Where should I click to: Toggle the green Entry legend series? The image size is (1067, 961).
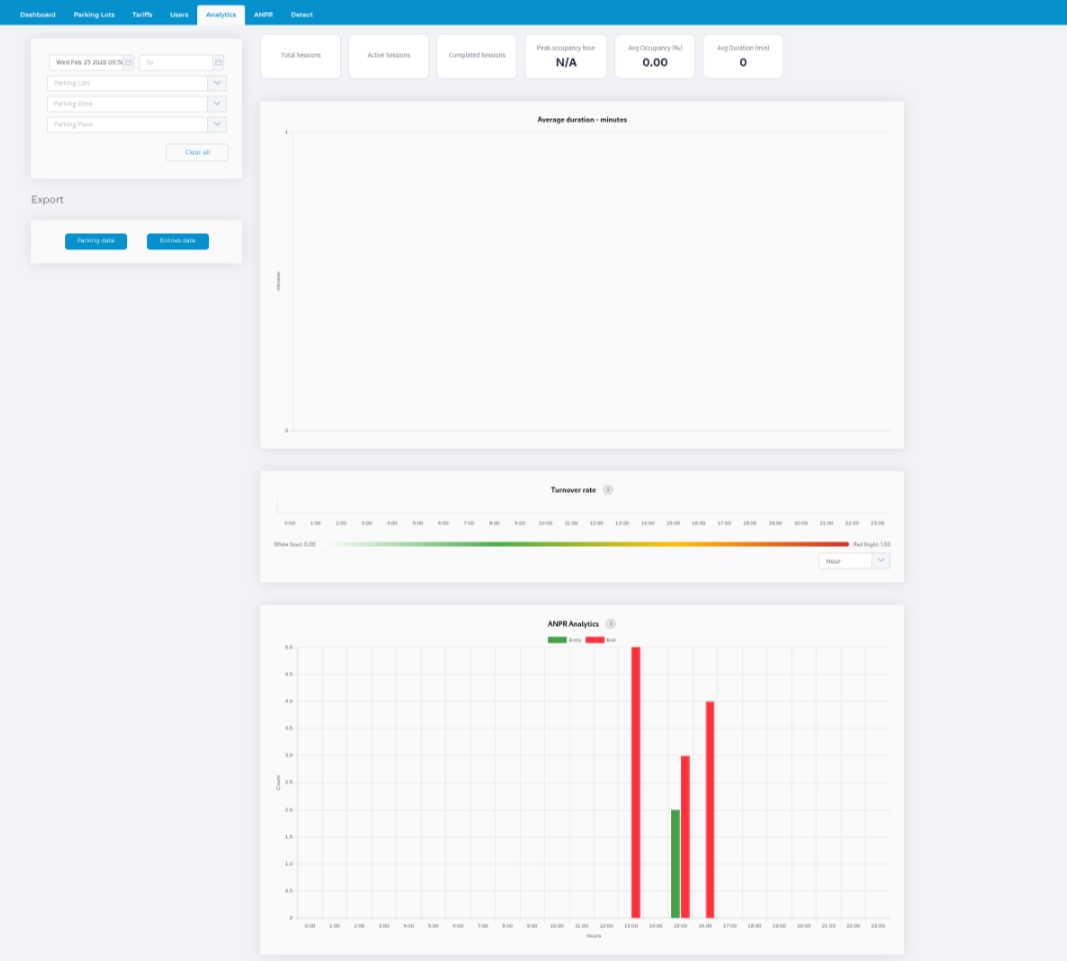click(557, 639)
